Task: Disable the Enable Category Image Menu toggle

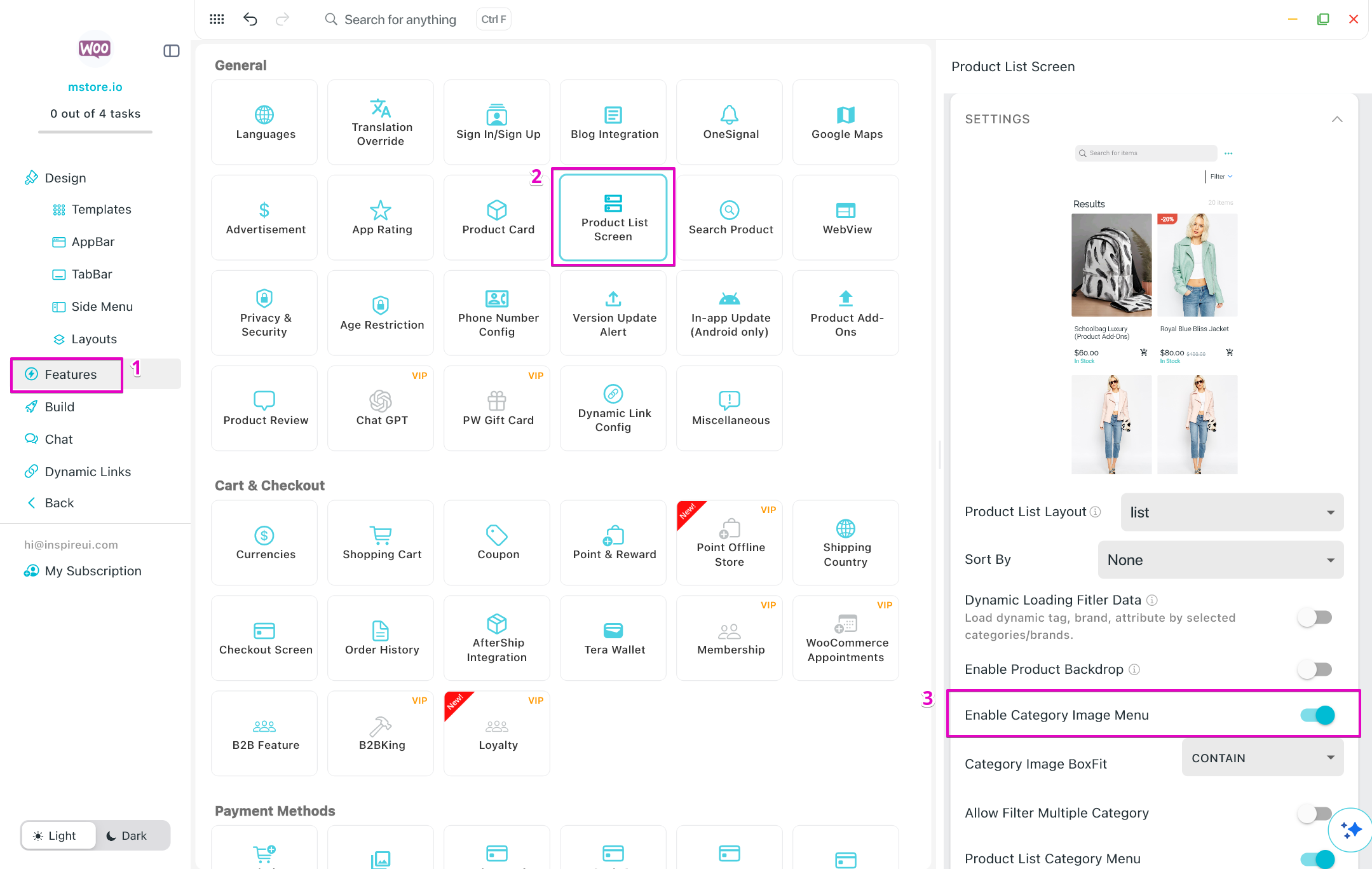Action: (x=1317, y=715)
